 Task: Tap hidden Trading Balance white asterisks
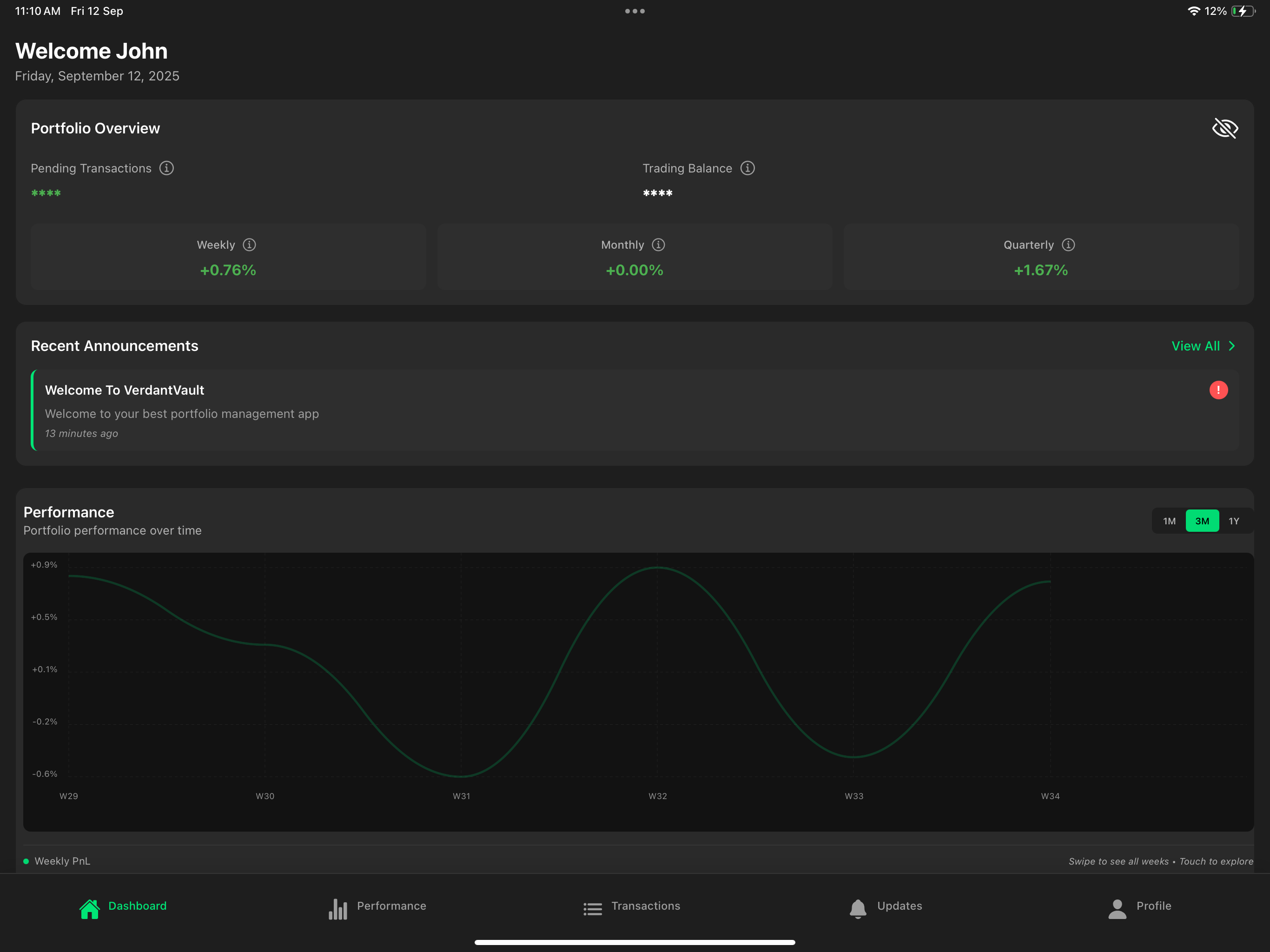tap(657, 193)
